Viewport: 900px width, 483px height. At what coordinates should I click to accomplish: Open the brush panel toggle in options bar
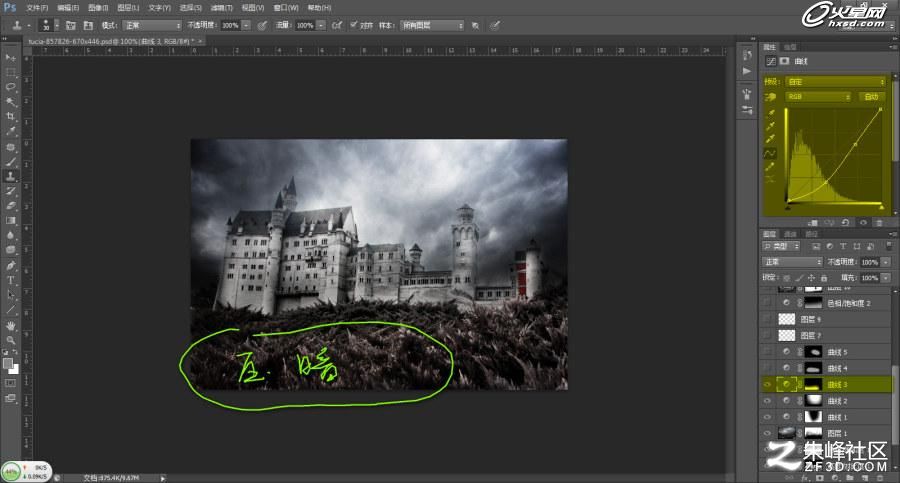[71, 25]
